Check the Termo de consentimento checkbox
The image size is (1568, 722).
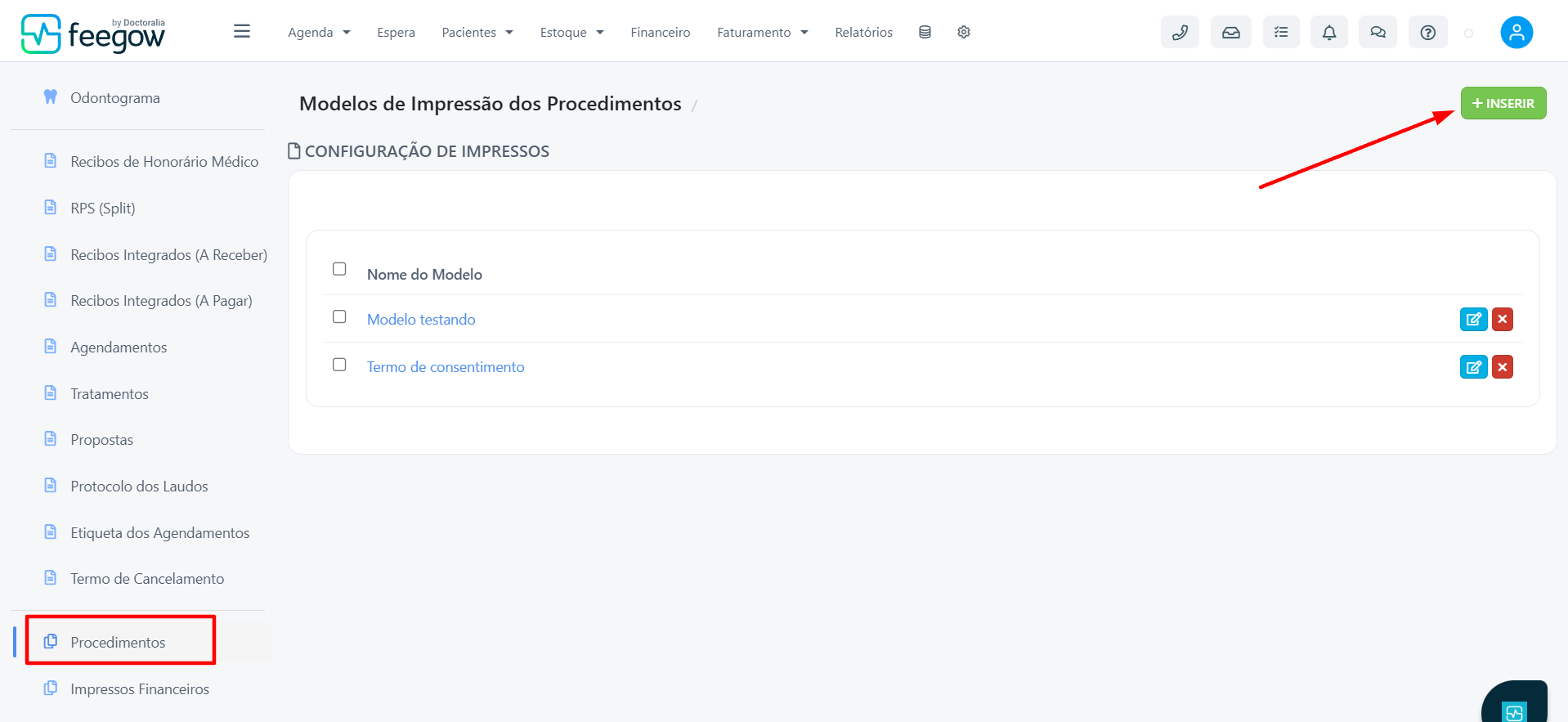339,365
